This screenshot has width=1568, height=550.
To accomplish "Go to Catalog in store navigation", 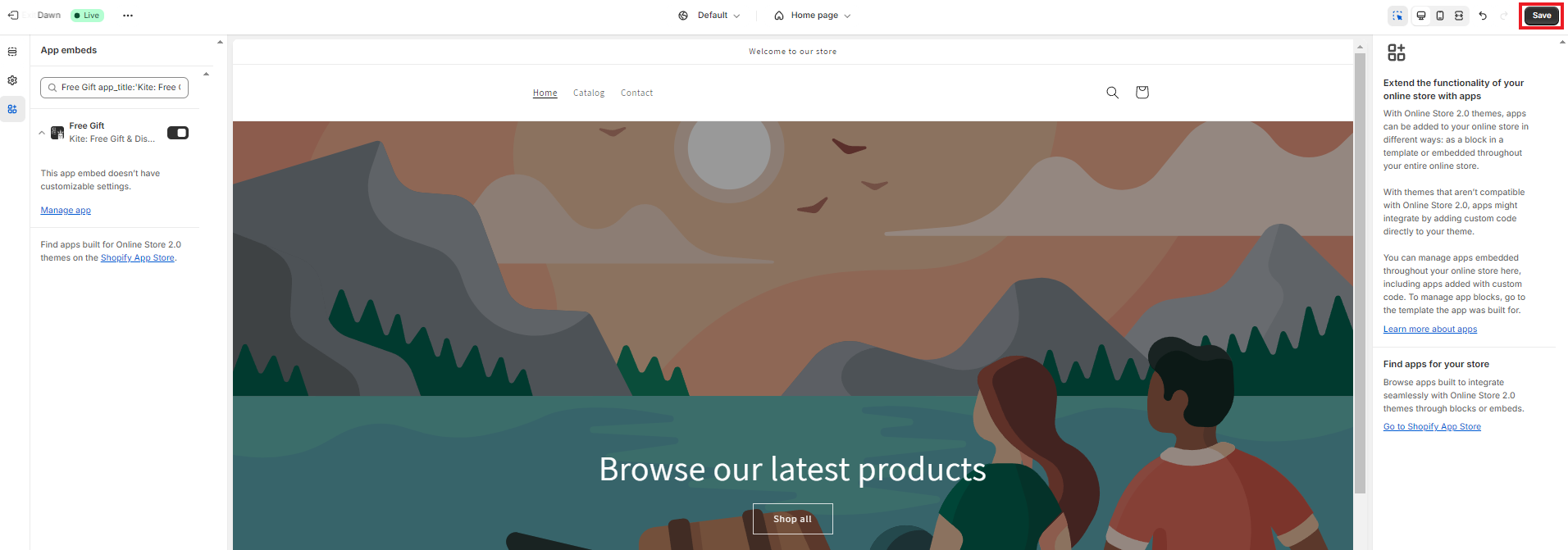I will pos(589,93).
